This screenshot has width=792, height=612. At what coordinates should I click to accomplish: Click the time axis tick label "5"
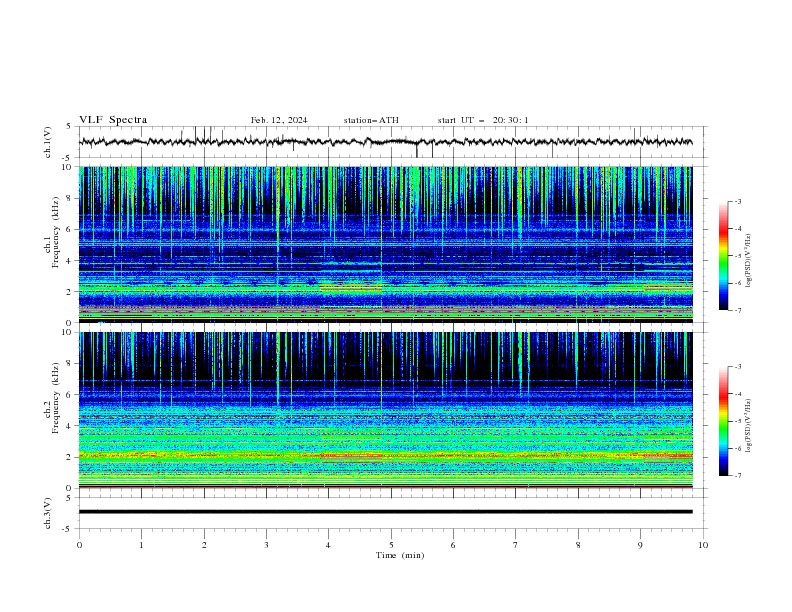pyautogui.click(x=391, y=545)
